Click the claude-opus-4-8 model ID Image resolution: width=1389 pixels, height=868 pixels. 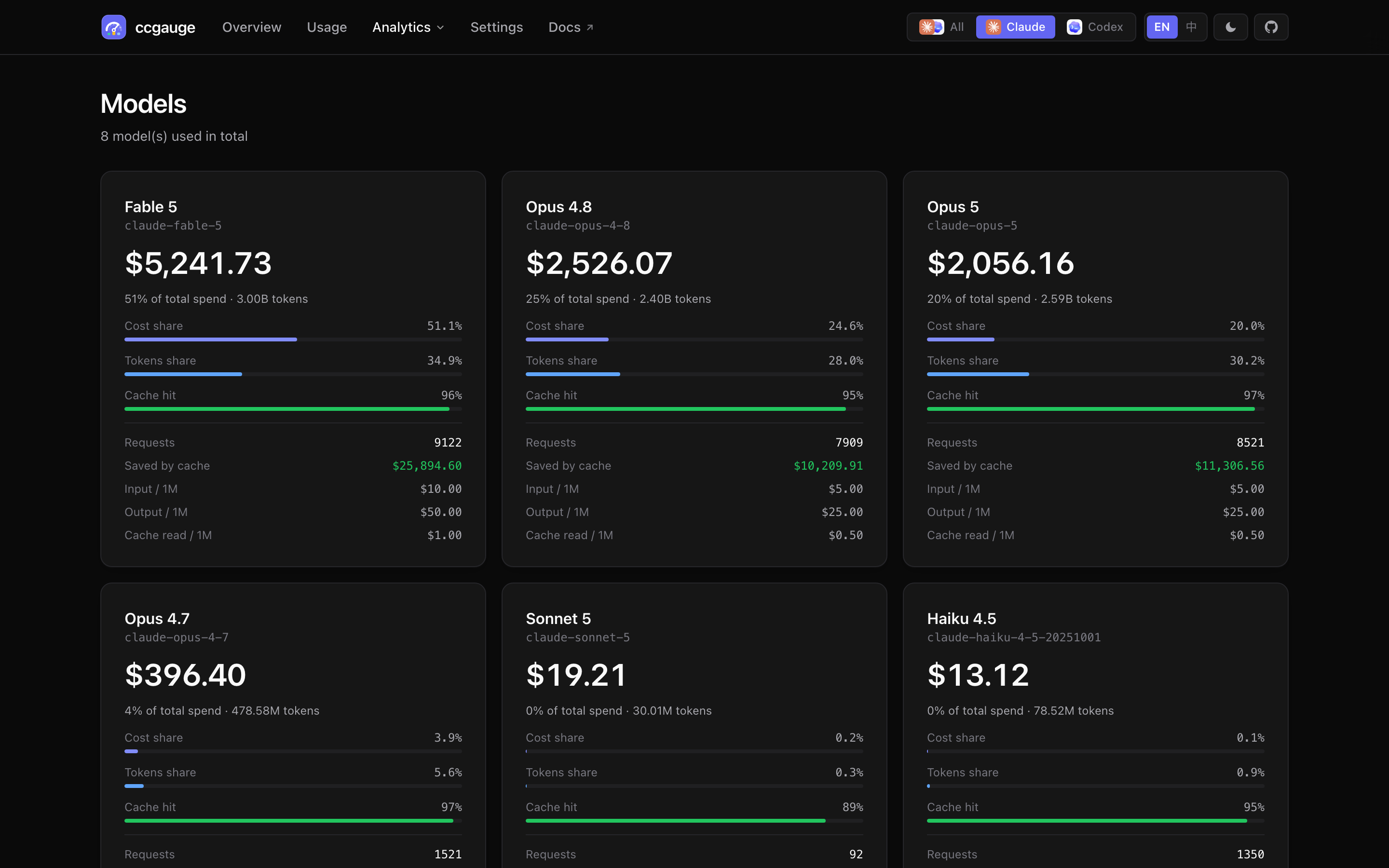tap(577, 226)
